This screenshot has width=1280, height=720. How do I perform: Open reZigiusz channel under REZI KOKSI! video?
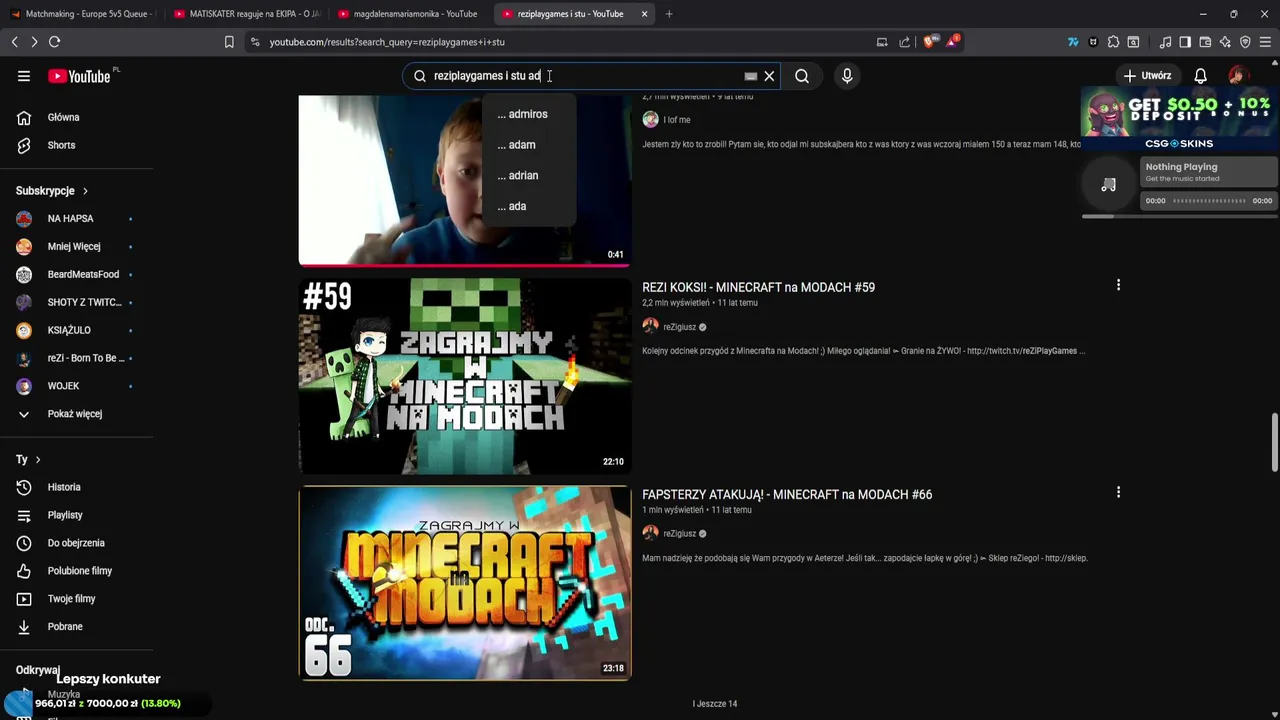click(x=679, y=327)
